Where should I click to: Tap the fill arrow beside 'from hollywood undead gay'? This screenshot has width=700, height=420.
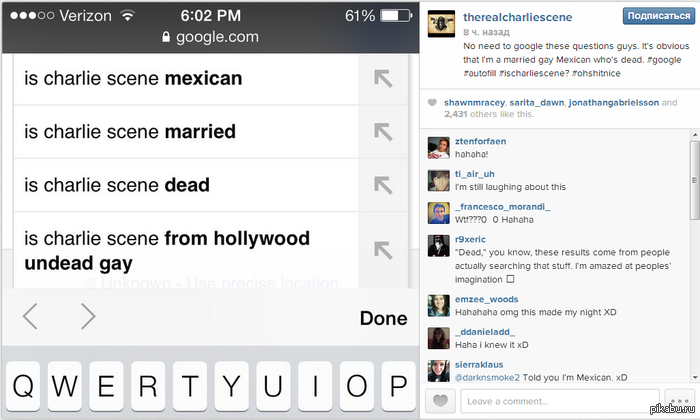[x=383, y=250]
